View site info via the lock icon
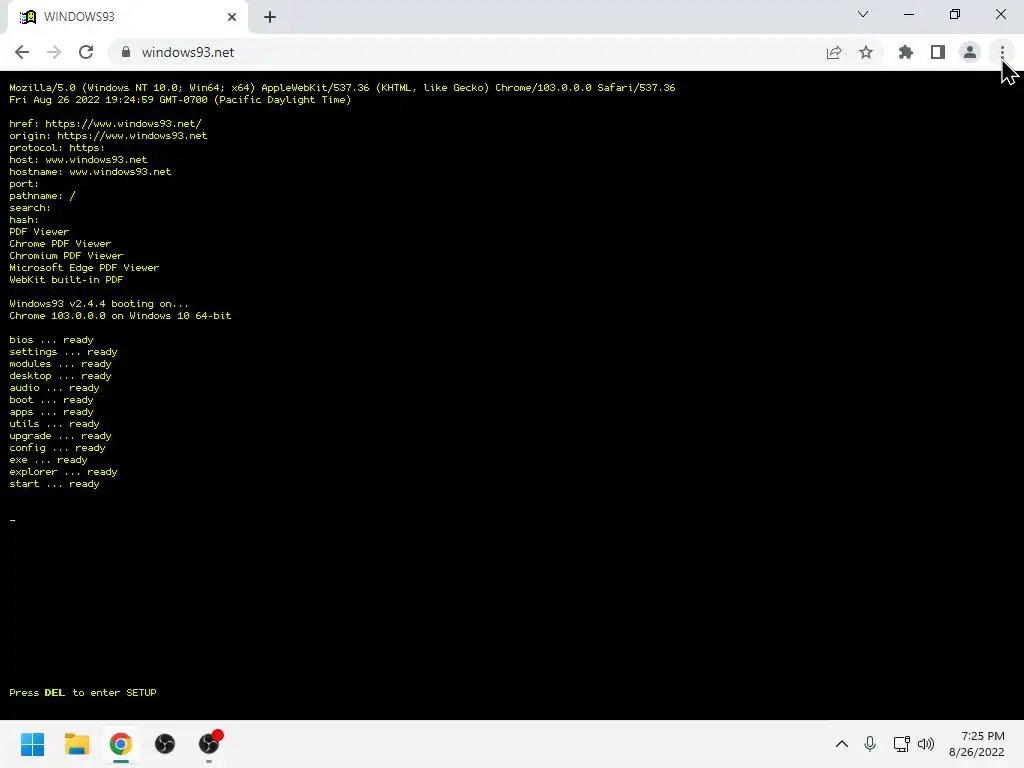Viewport: 1024px width, 768px height. point(126,52)
